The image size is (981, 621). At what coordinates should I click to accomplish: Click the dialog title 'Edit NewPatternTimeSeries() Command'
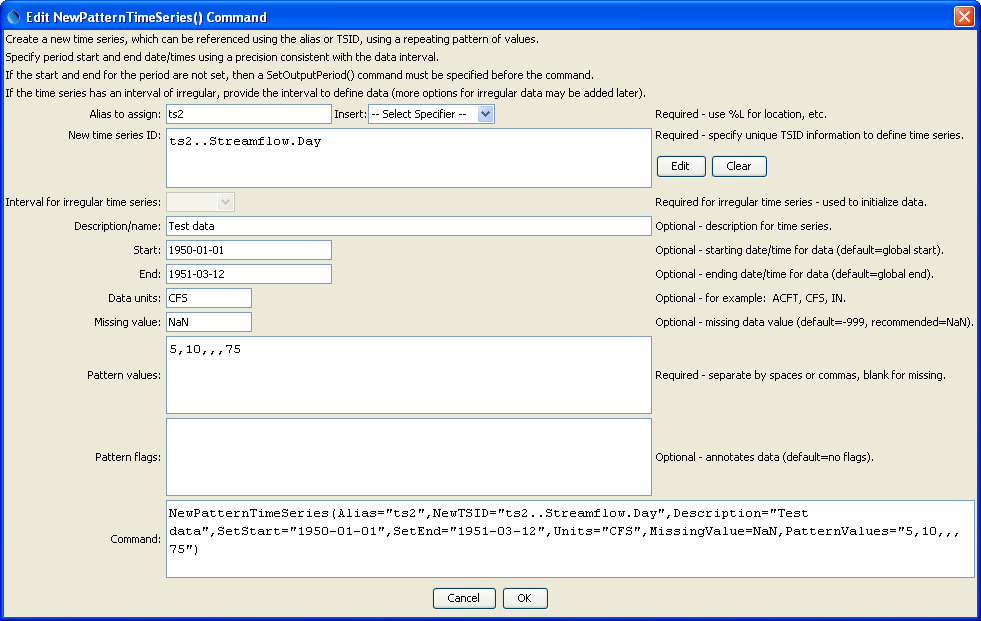coord(146,17)
